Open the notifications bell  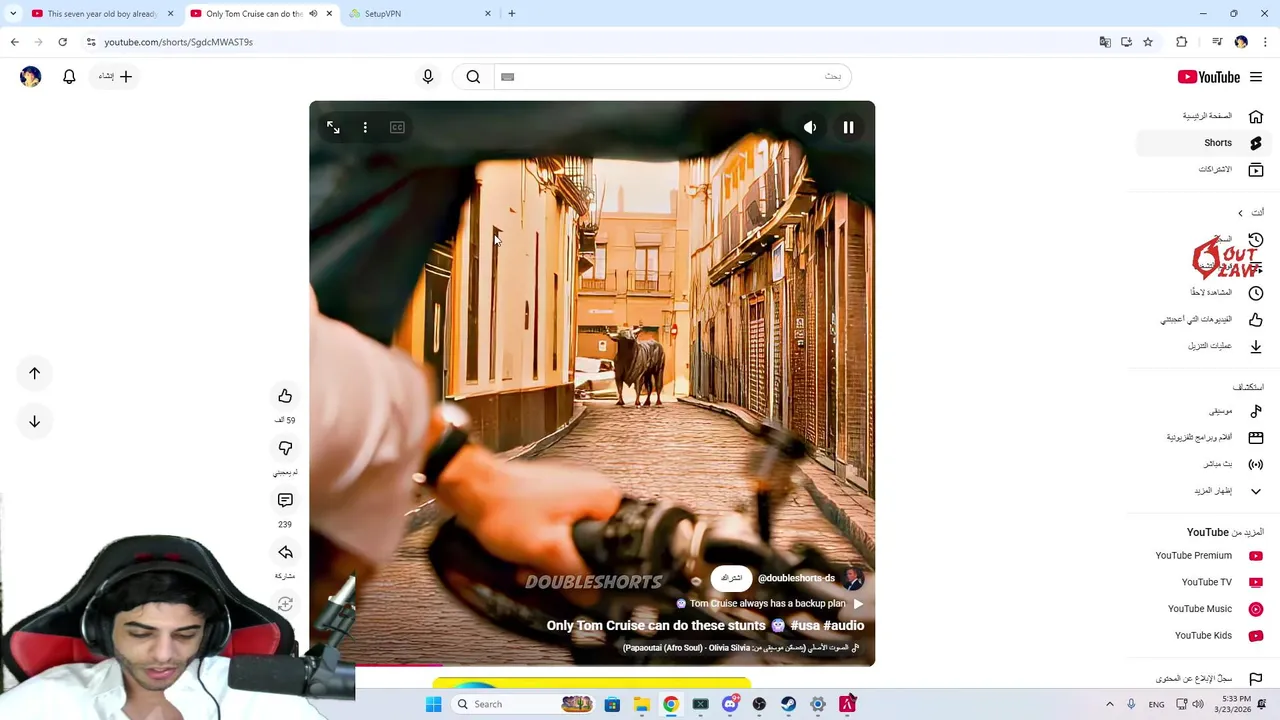(x=69, y=77)
